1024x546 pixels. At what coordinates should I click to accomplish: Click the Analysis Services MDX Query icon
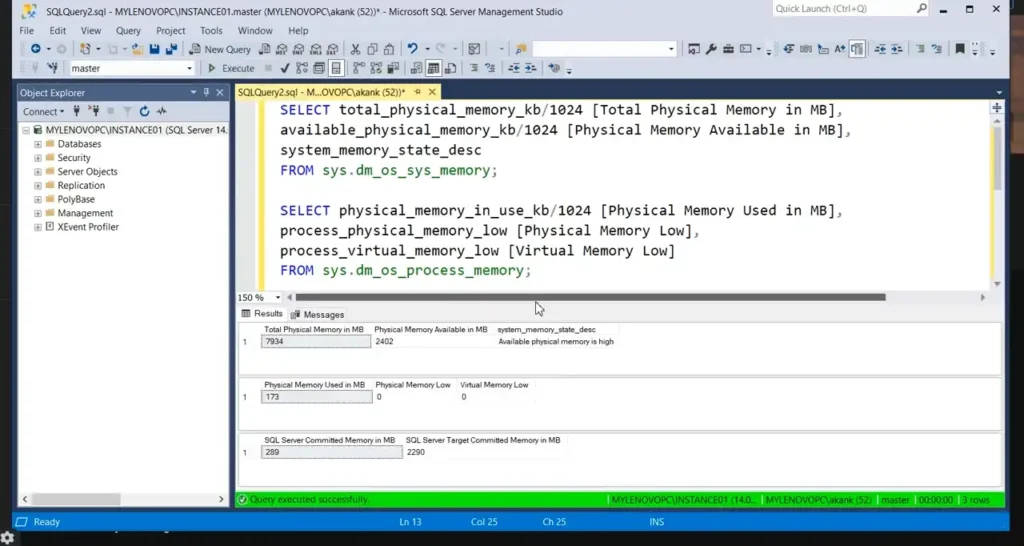[x=281, y=49]
